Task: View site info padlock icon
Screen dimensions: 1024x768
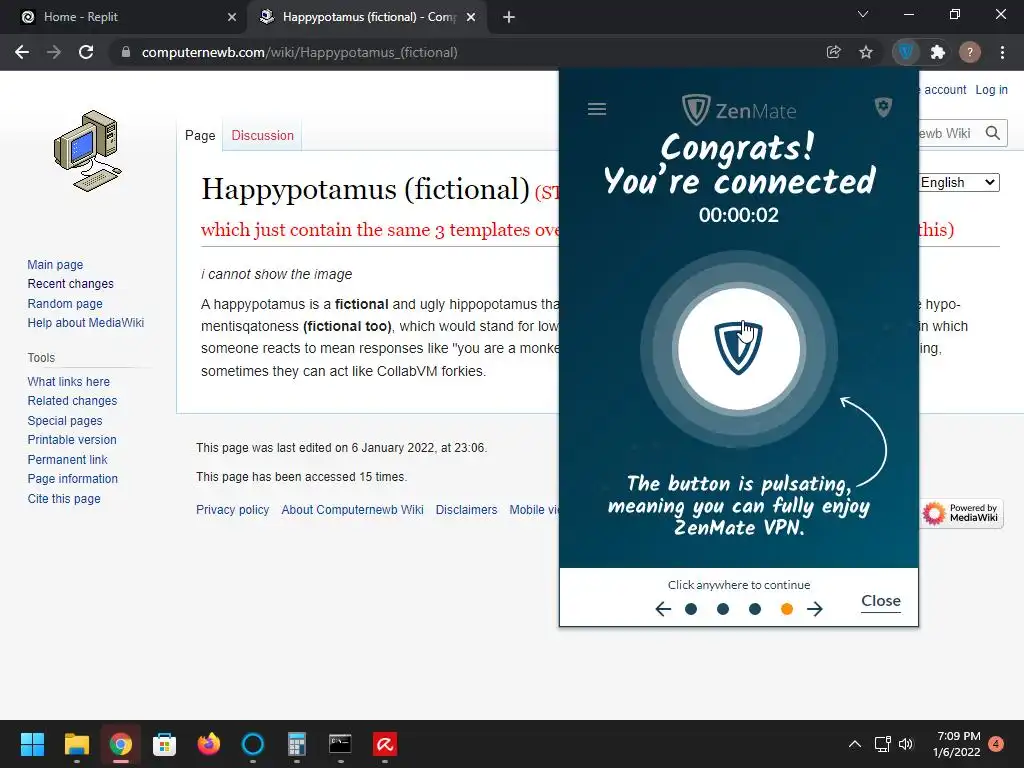Action: [x=126, y=52]
